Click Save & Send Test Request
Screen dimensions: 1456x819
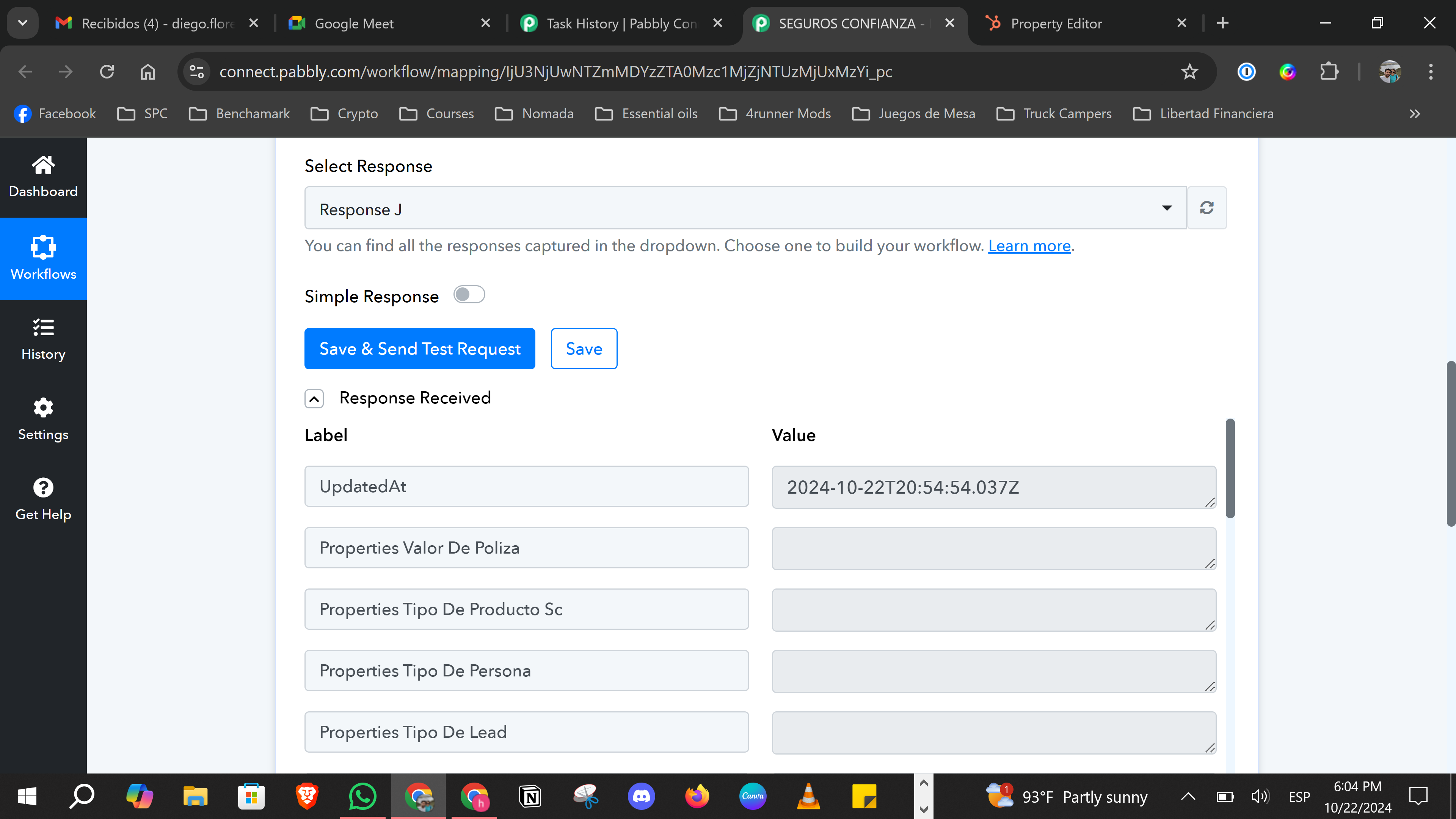pyautogui.click(x=419, y=349)
